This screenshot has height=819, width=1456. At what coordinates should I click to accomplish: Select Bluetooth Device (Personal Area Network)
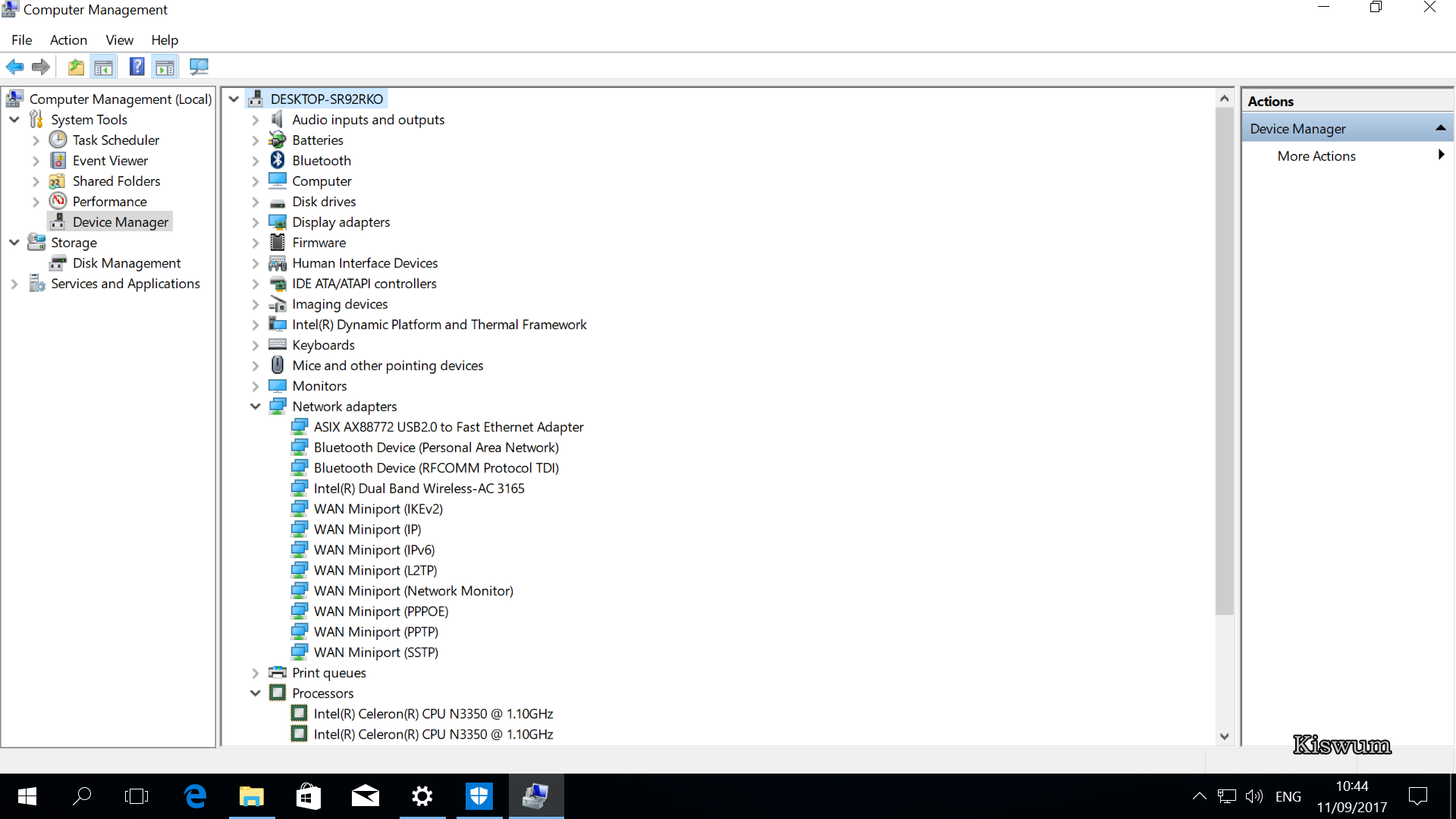coord(436,447)
